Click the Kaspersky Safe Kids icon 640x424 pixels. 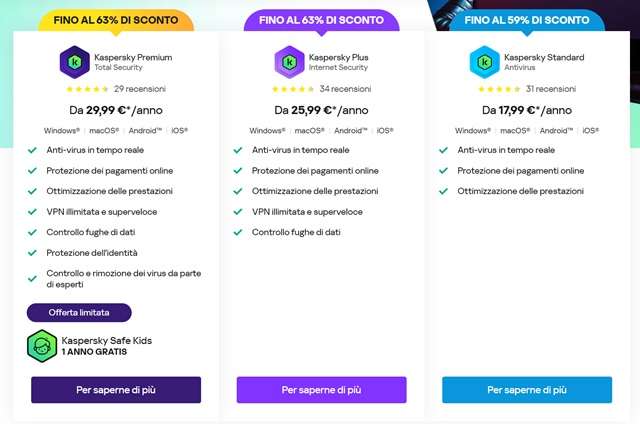click(x=40, y=346)
